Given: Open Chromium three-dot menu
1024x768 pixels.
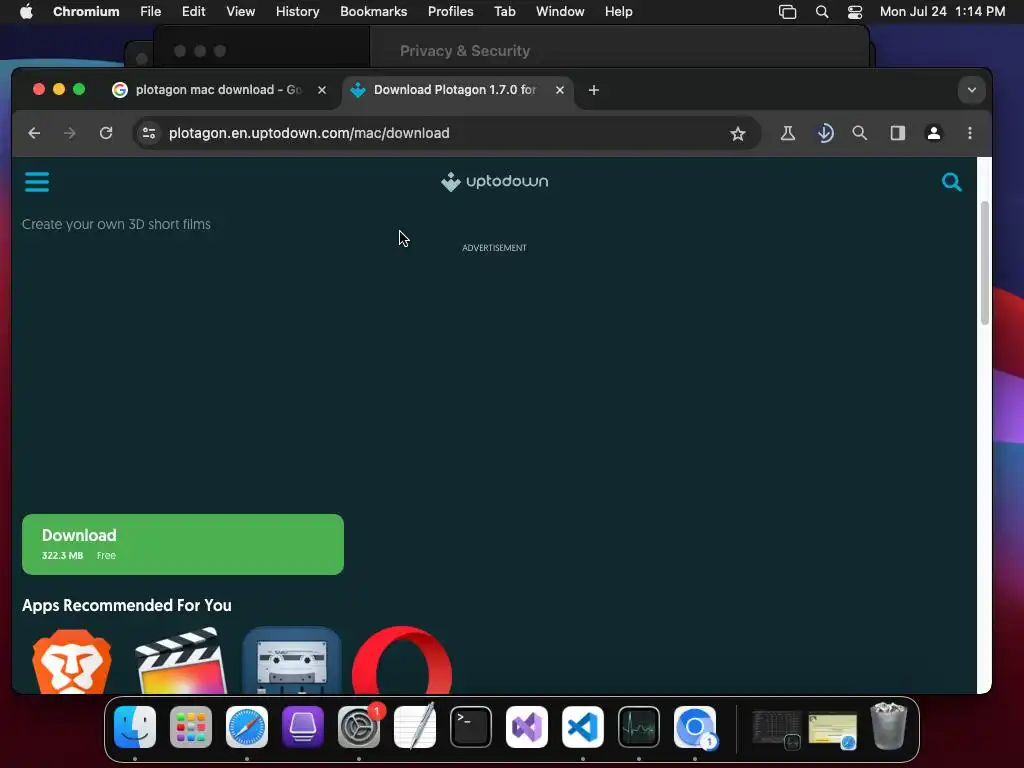Looking at the screenshot, I should [x=970, y=133].
